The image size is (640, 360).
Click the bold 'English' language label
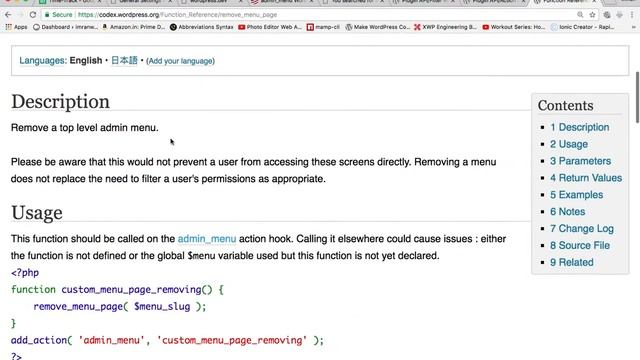pos(86,60)
